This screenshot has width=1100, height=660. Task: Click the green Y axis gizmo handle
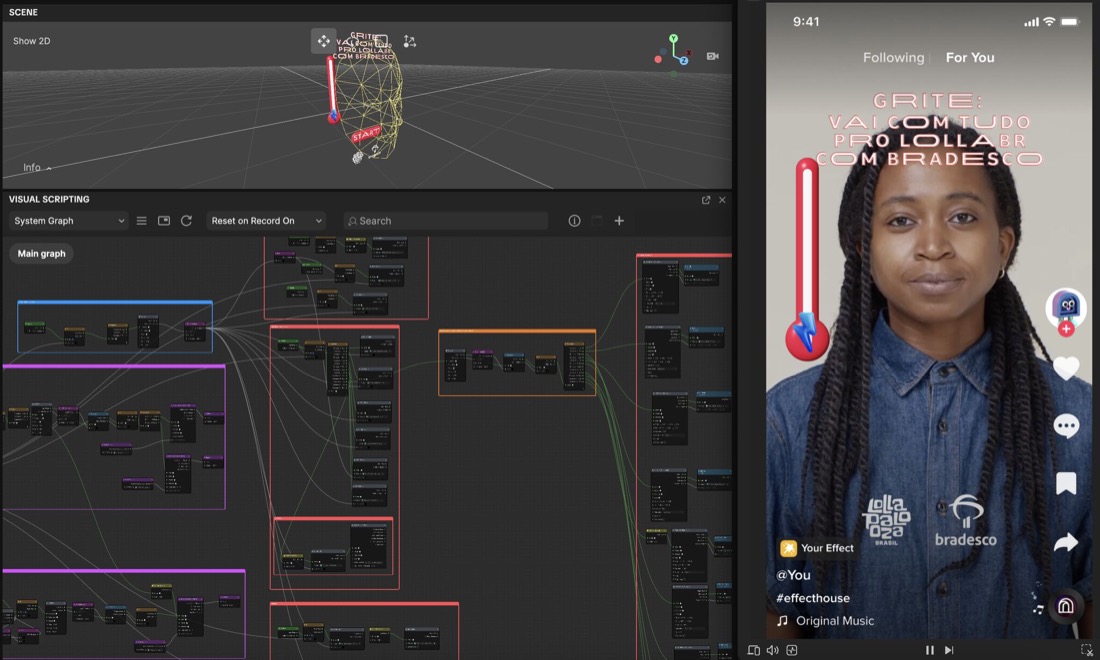(x=673, y=39)
